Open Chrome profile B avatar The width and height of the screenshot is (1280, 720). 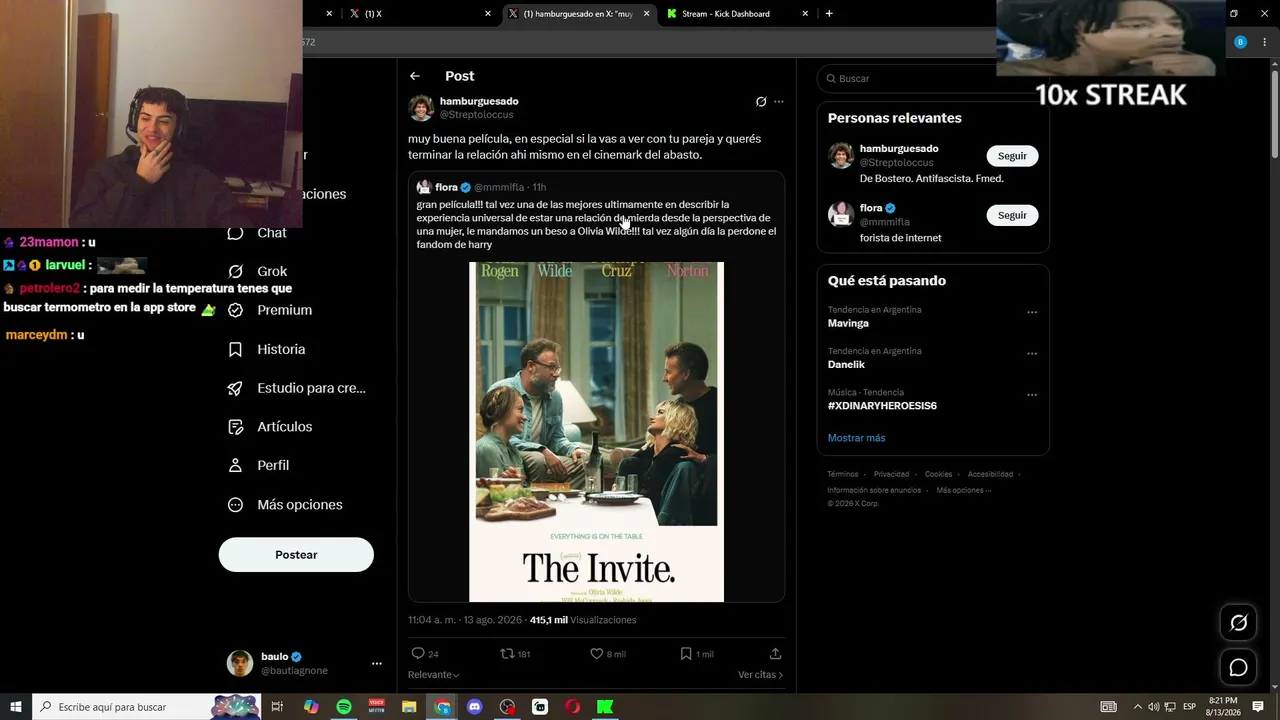point(1240,42)
